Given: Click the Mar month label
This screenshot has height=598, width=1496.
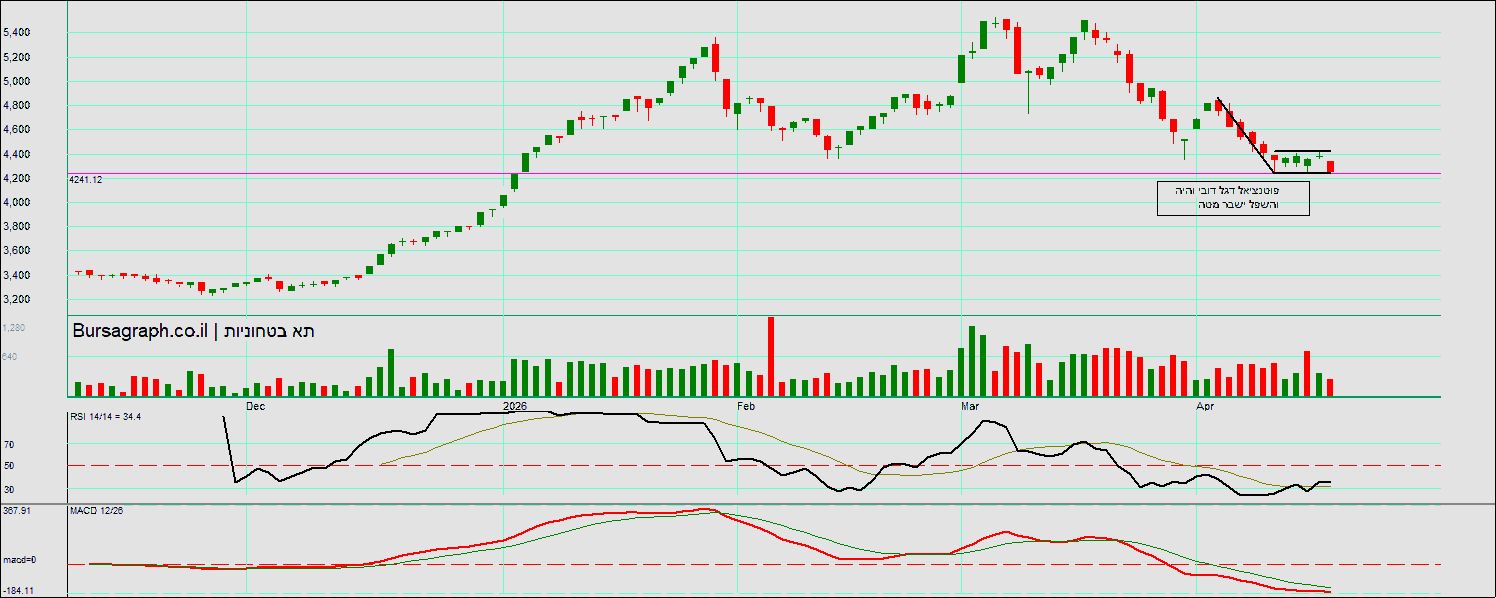Looking at the screenshot, I should click(x=970, y=406).
